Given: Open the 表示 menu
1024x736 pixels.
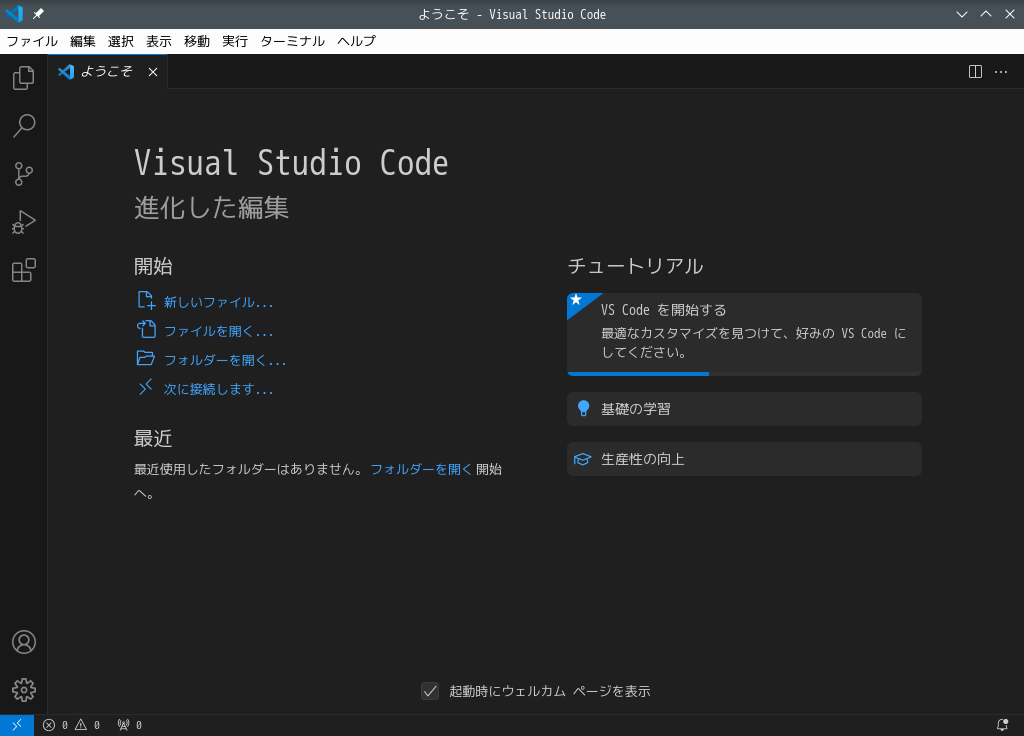Looking at the screenshot, I should [x=159, y=41].
